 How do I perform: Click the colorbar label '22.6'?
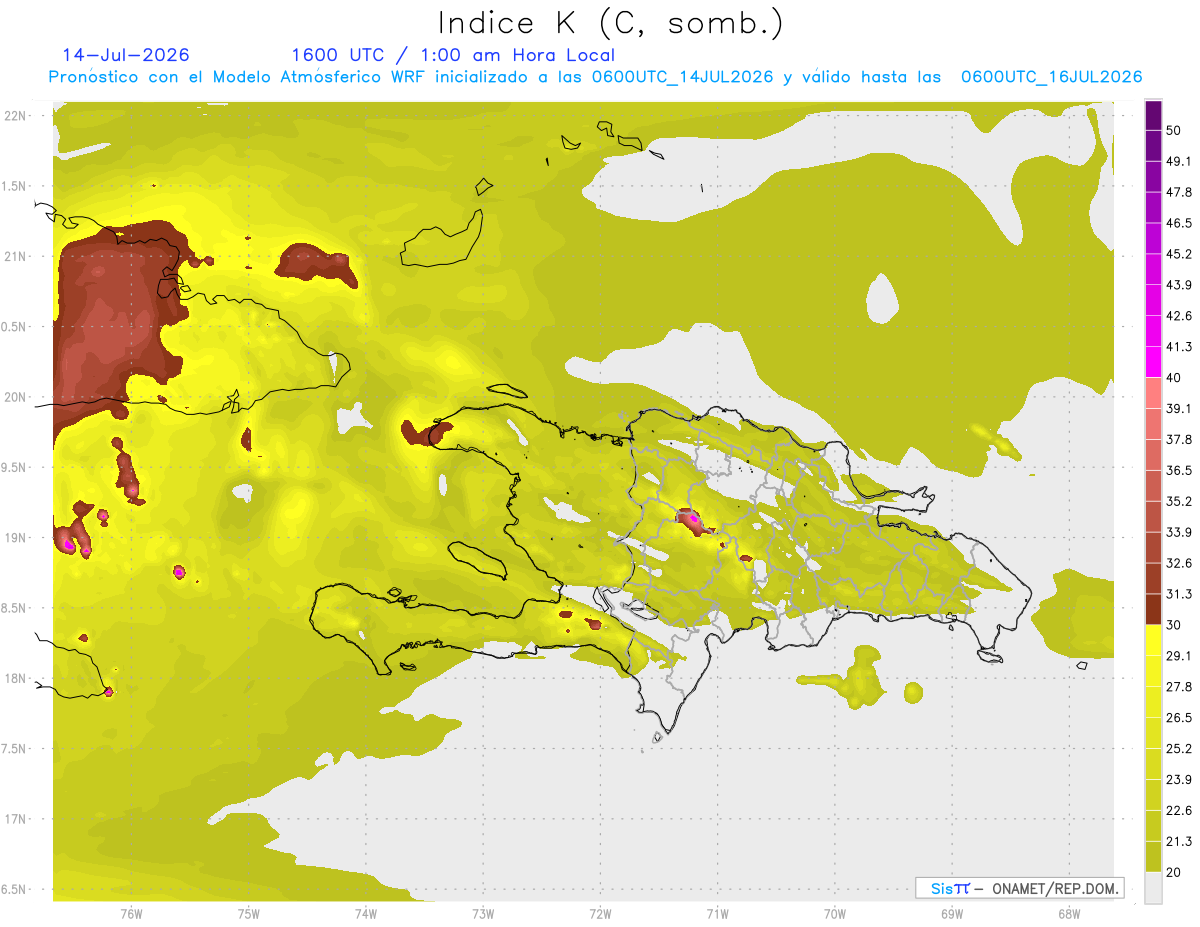tap(1179, 810)
